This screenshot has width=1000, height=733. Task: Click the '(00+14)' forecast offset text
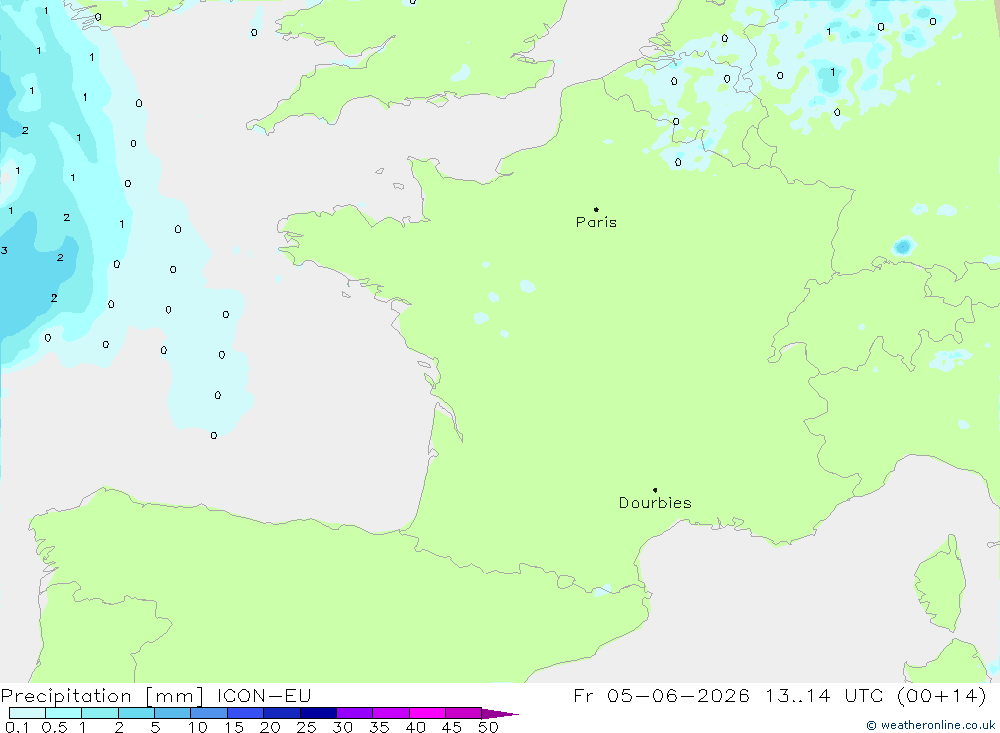coord(941,695)
